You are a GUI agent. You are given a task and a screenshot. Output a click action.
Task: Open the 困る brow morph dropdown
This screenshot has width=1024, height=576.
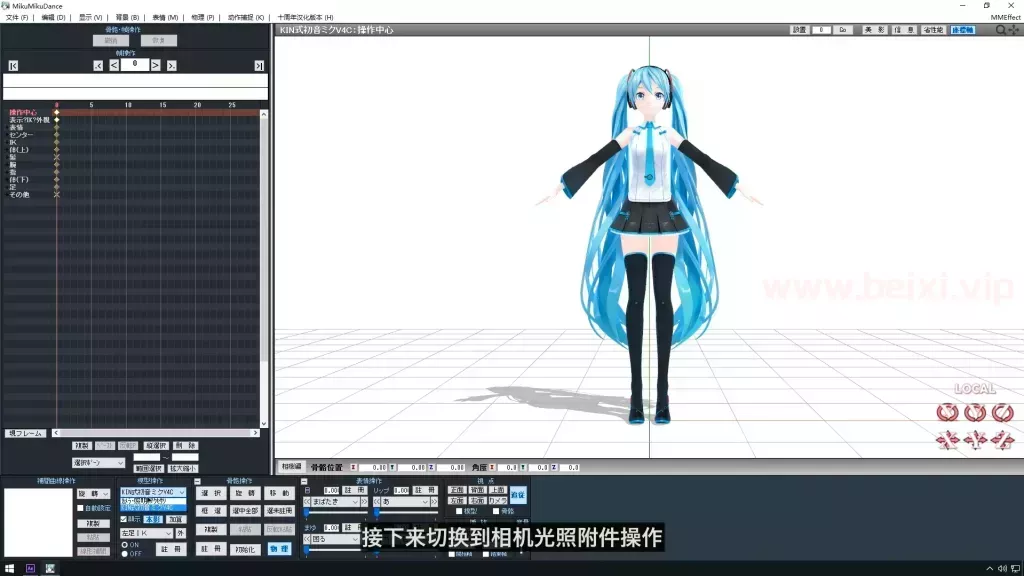tap(335, 539)
